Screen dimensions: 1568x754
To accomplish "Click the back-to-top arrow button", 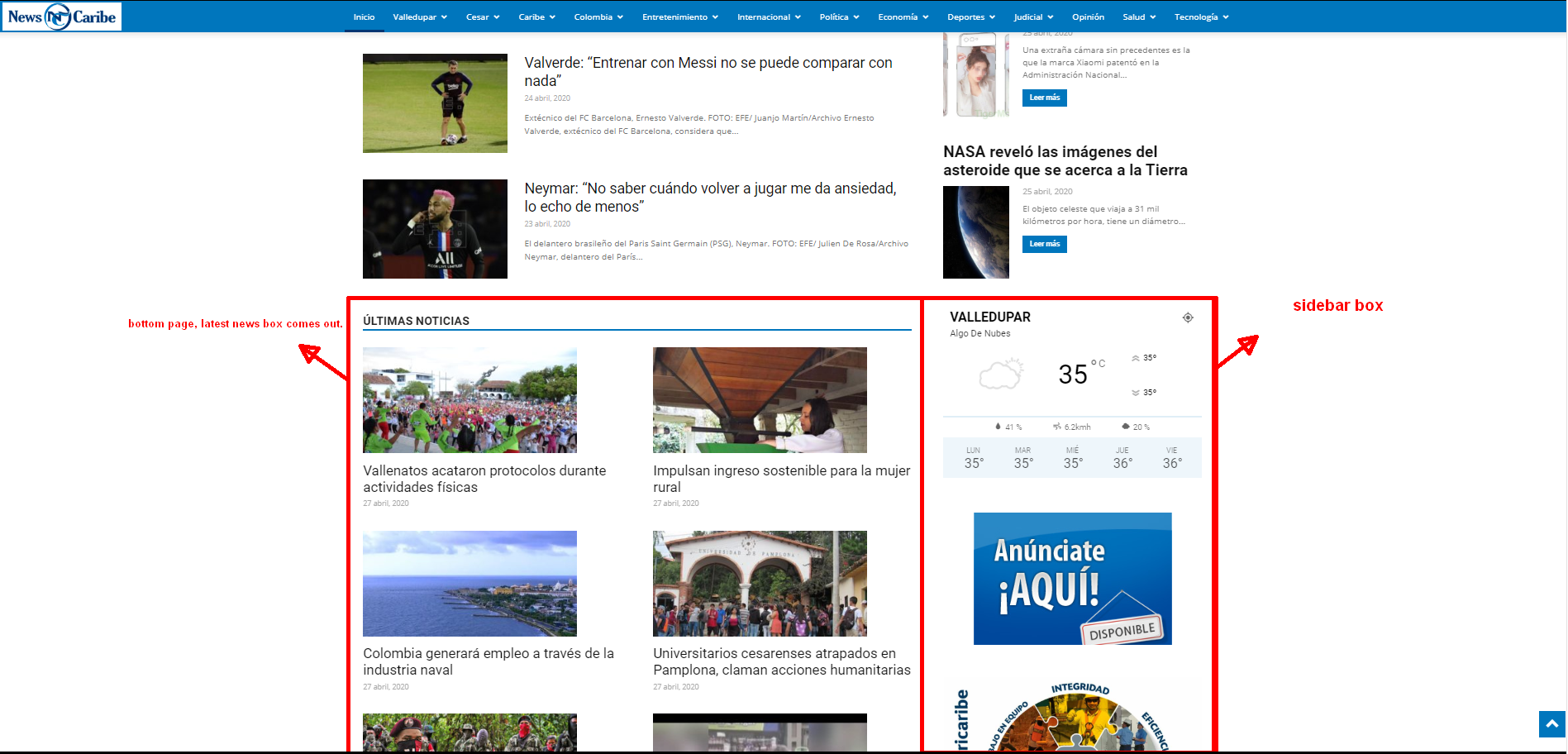I will [x=1551, y=724].
